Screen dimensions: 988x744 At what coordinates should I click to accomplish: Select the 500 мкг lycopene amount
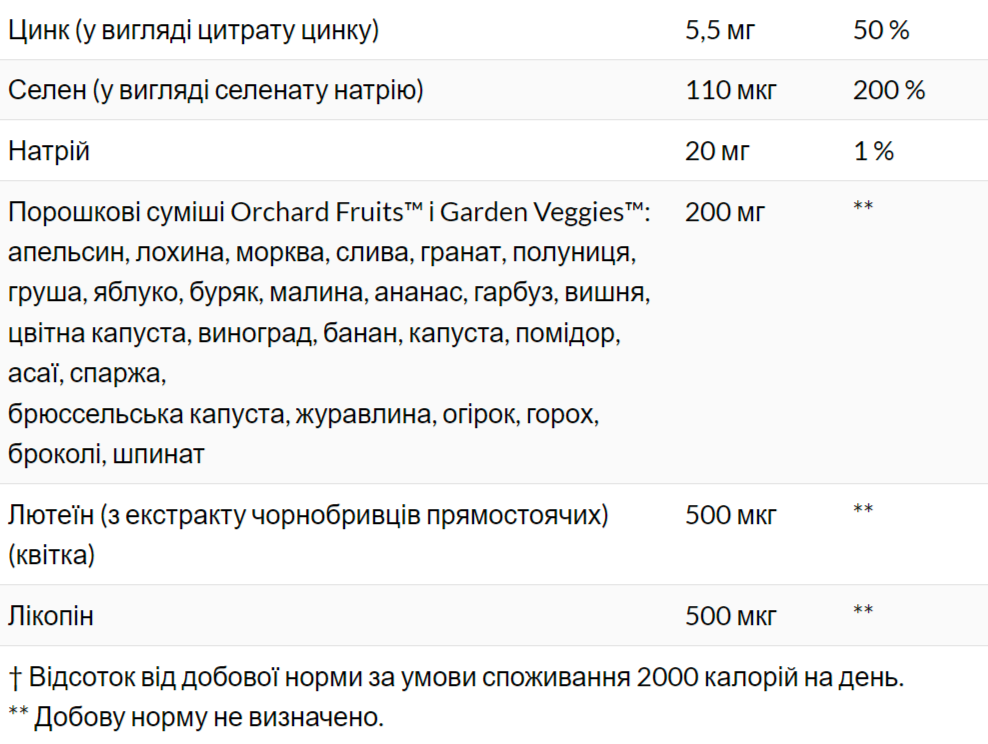[731, 615]
